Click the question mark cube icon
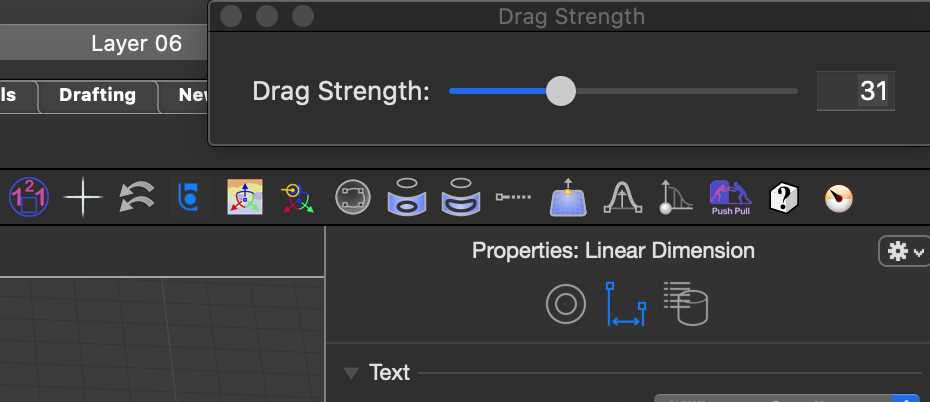Image resolution: width=930 pixels, height=402 pixels. tap(784, 197)
